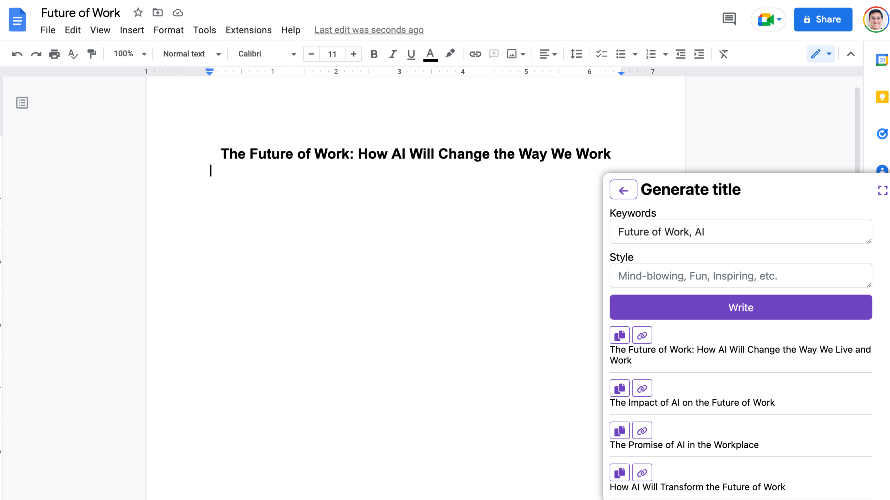The image size is (890, 500).
Task: Insert a link using the toolbar
Action: click(475, 54)
